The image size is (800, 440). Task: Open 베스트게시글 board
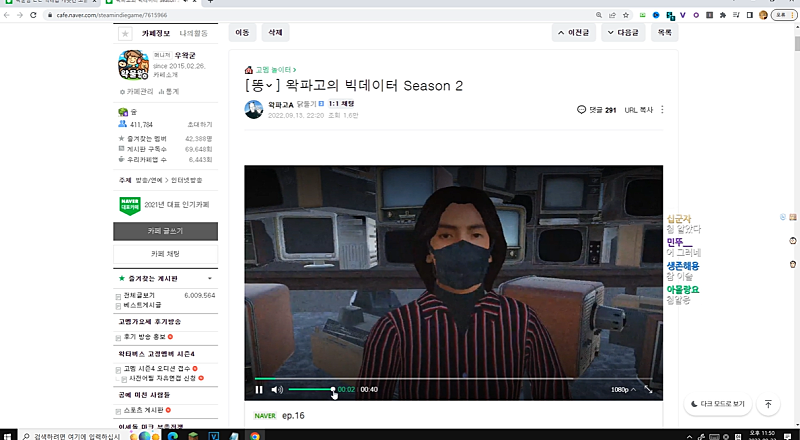pos(142,305)
